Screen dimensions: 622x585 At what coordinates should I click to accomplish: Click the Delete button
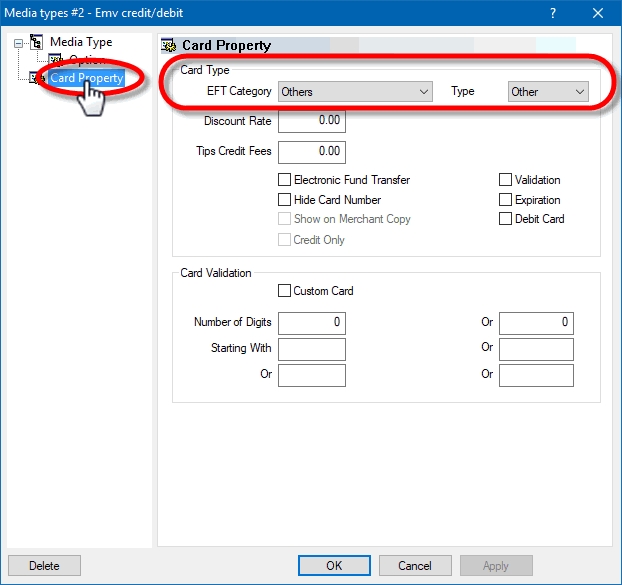[x=44, y=566]
